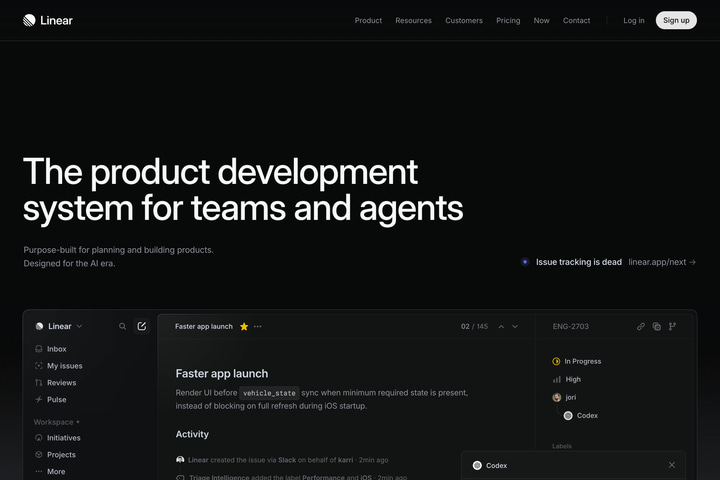Open the Issue tracking is dead announcement
The image size is (720, 480).
(x=579, y=262)
